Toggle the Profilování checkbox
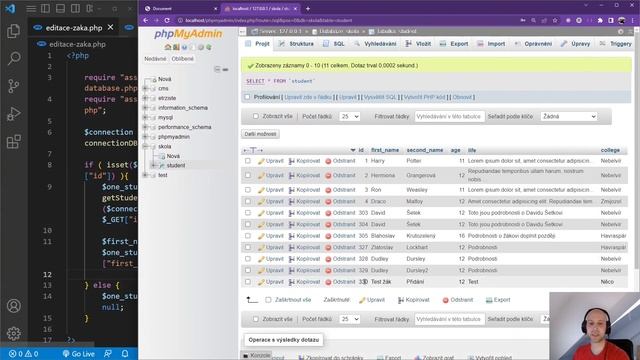This screenshot has width=640, height=360. tap(247, 97)
